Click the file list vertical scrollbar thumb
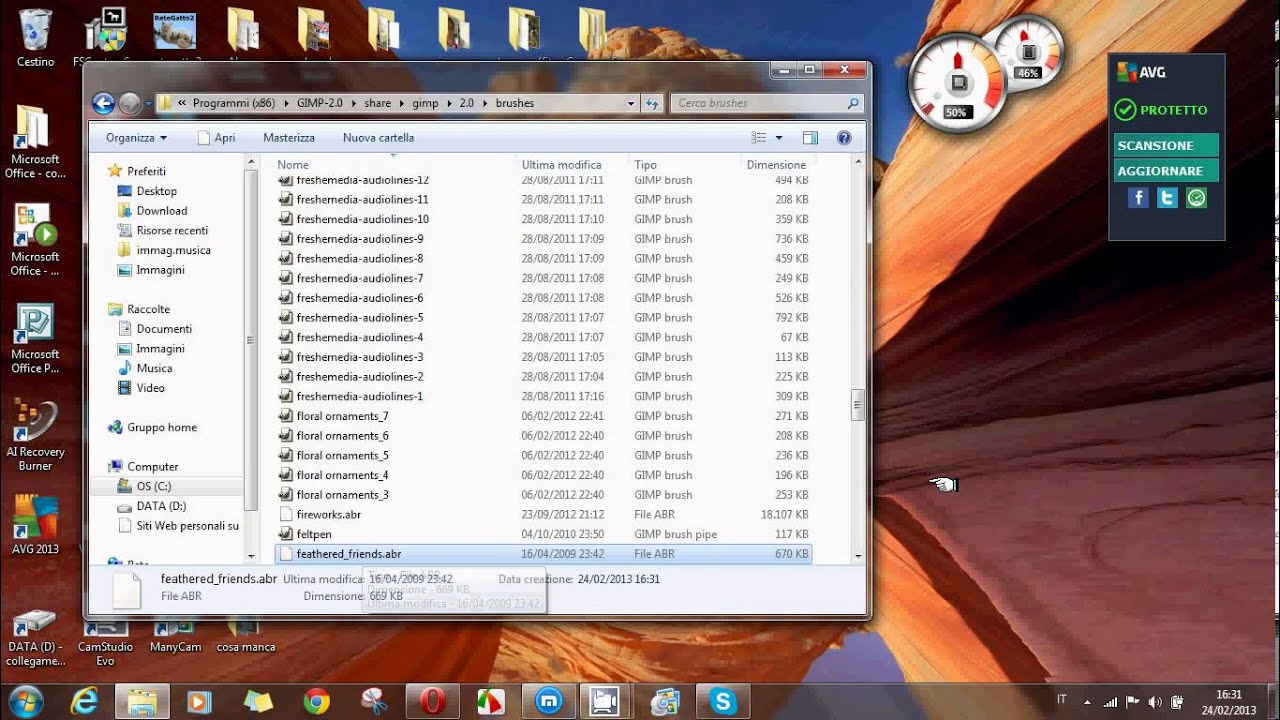 point(857,405)
